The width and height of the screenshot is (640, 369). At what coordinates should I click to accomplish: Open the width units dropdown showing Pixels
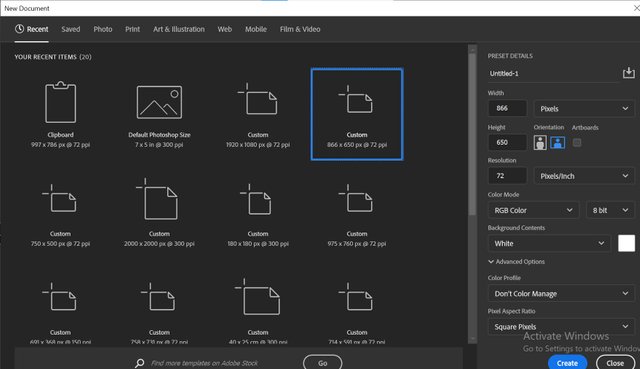coord(584,109)
